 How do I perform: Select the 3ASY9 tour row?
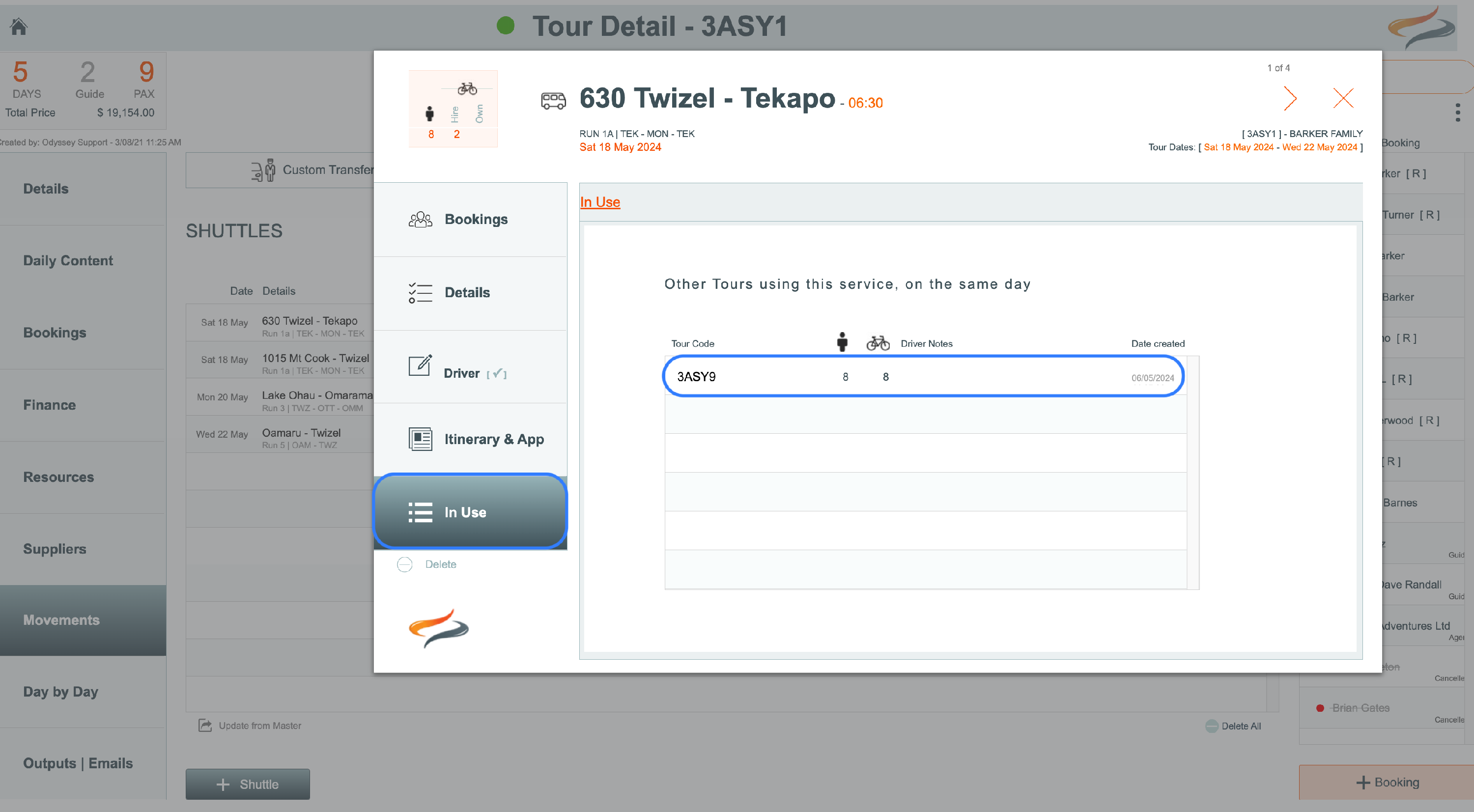[923, 377]
